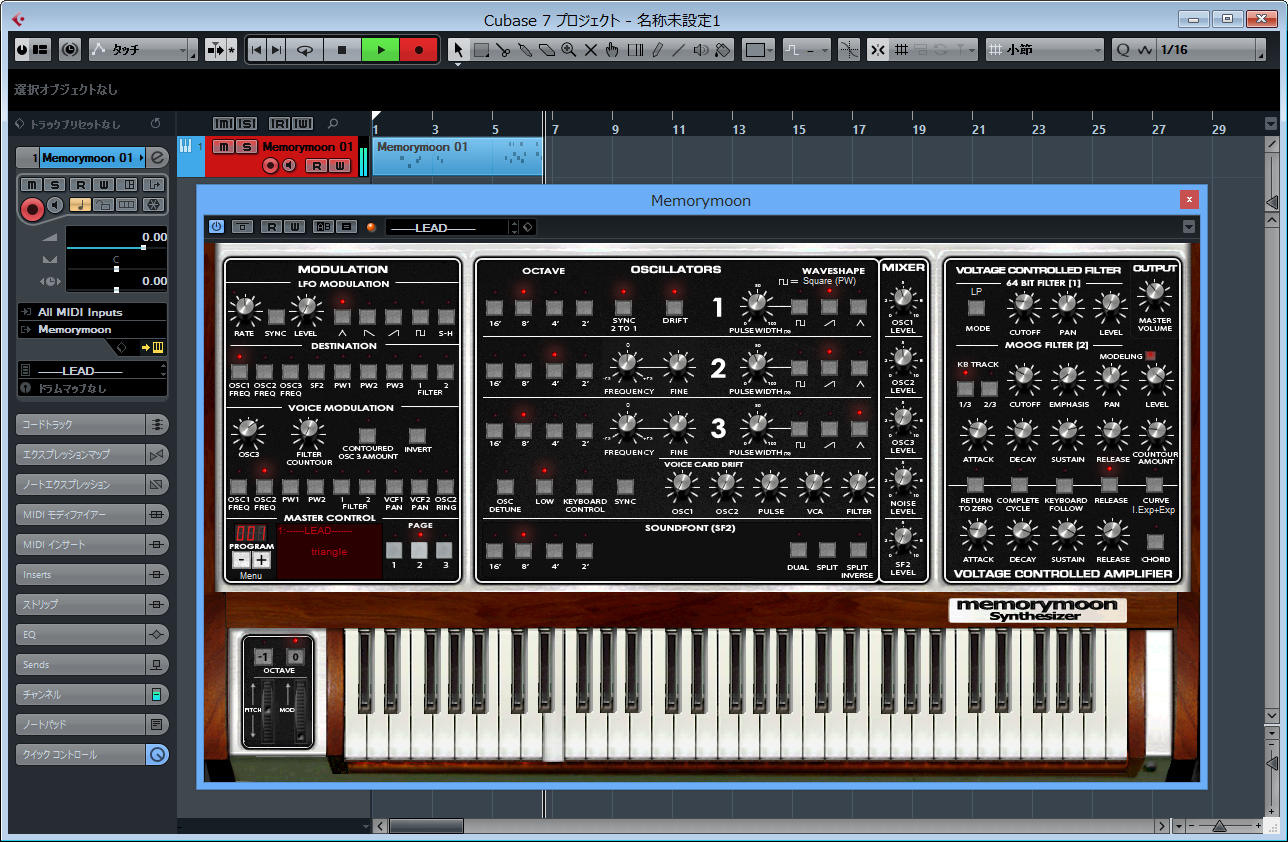
Task: Mute the Memorymoon 01 track in track list
Action: (x=223, y=147)
